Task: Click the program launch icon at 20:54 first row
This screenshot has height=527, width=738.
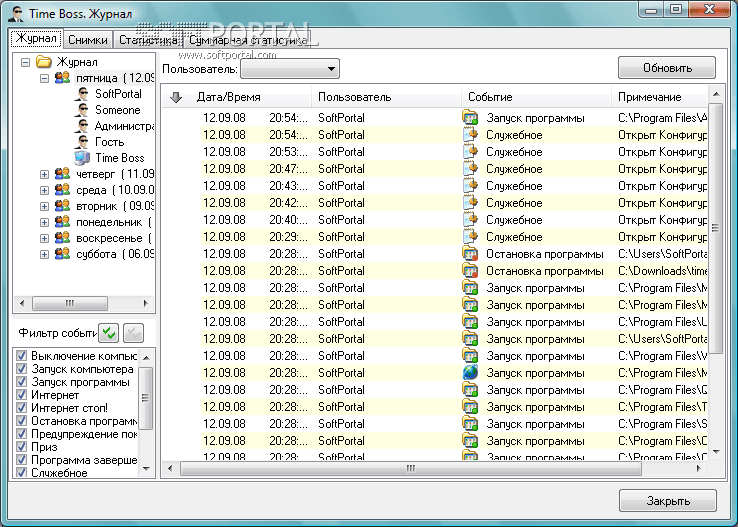Action: 470,118
